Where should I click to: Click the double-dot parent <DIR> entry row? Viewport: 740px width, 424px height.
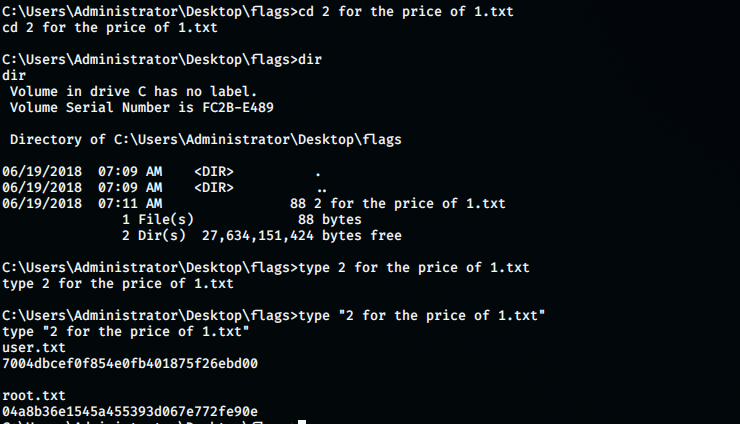pyautogui.click(x=164, y=188)
